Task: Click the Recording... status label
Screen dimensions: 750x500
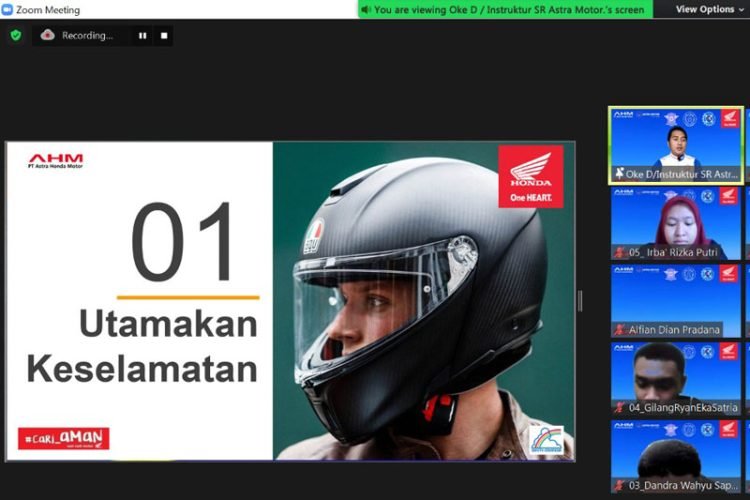Action: pyautogui.click(x=88, y=35)
